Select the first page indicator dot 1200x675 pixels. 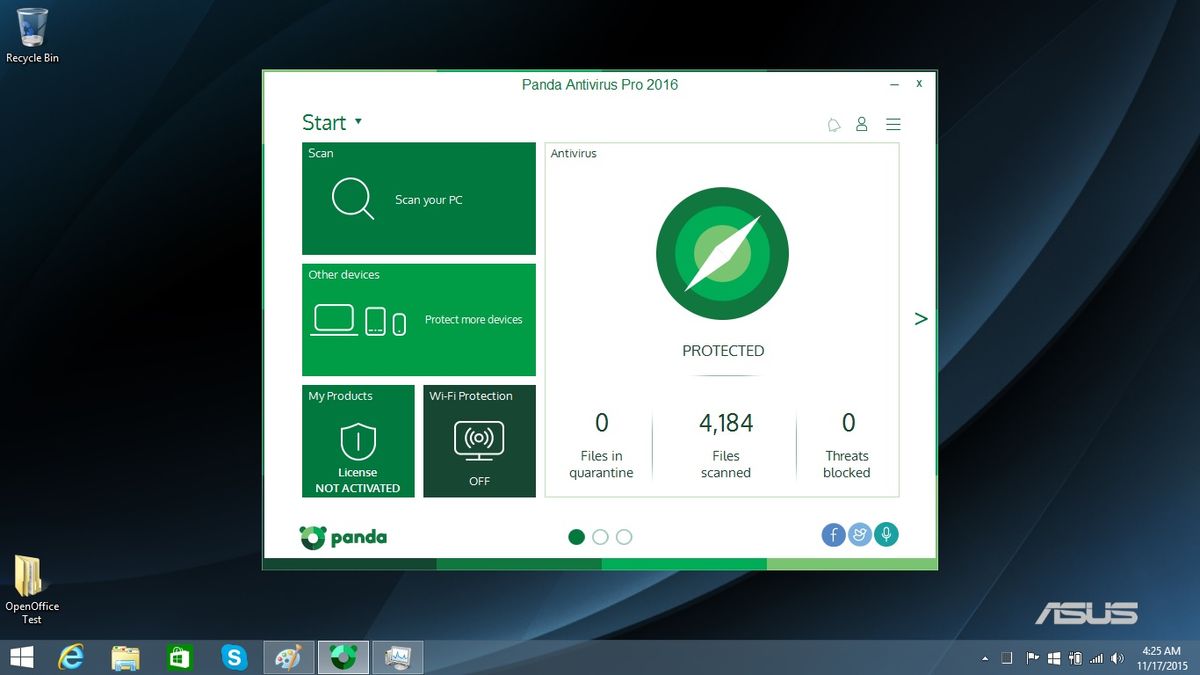[x=576, y=537]
